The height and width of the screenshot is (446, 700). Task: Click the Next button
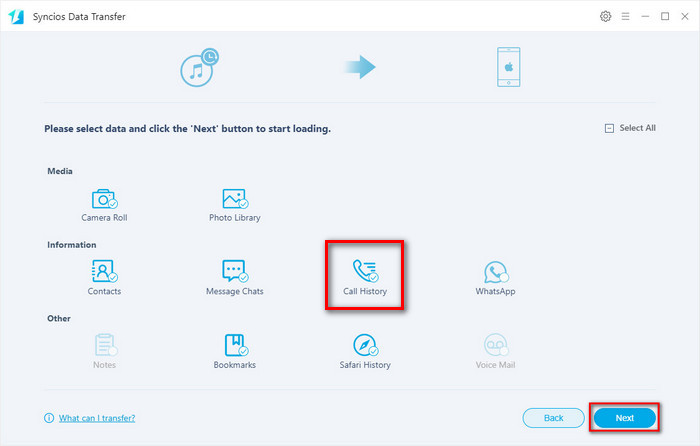coord(625,418)
